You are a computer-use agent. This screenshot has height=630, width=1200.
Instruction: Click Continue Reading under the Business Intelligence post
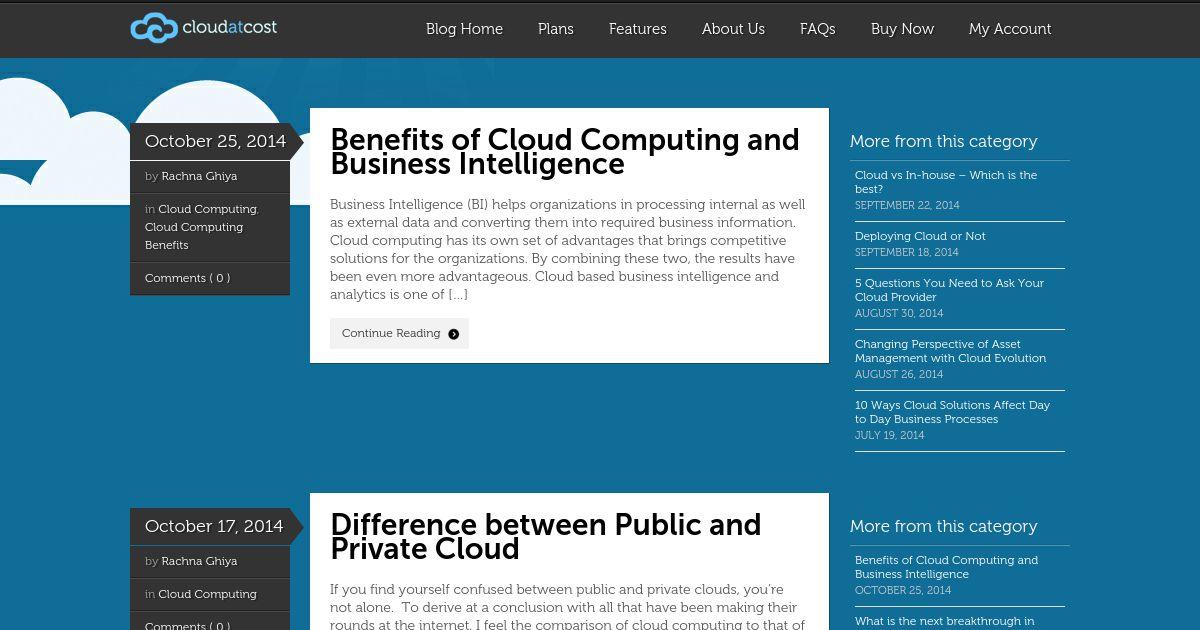[x=399, y=333]
